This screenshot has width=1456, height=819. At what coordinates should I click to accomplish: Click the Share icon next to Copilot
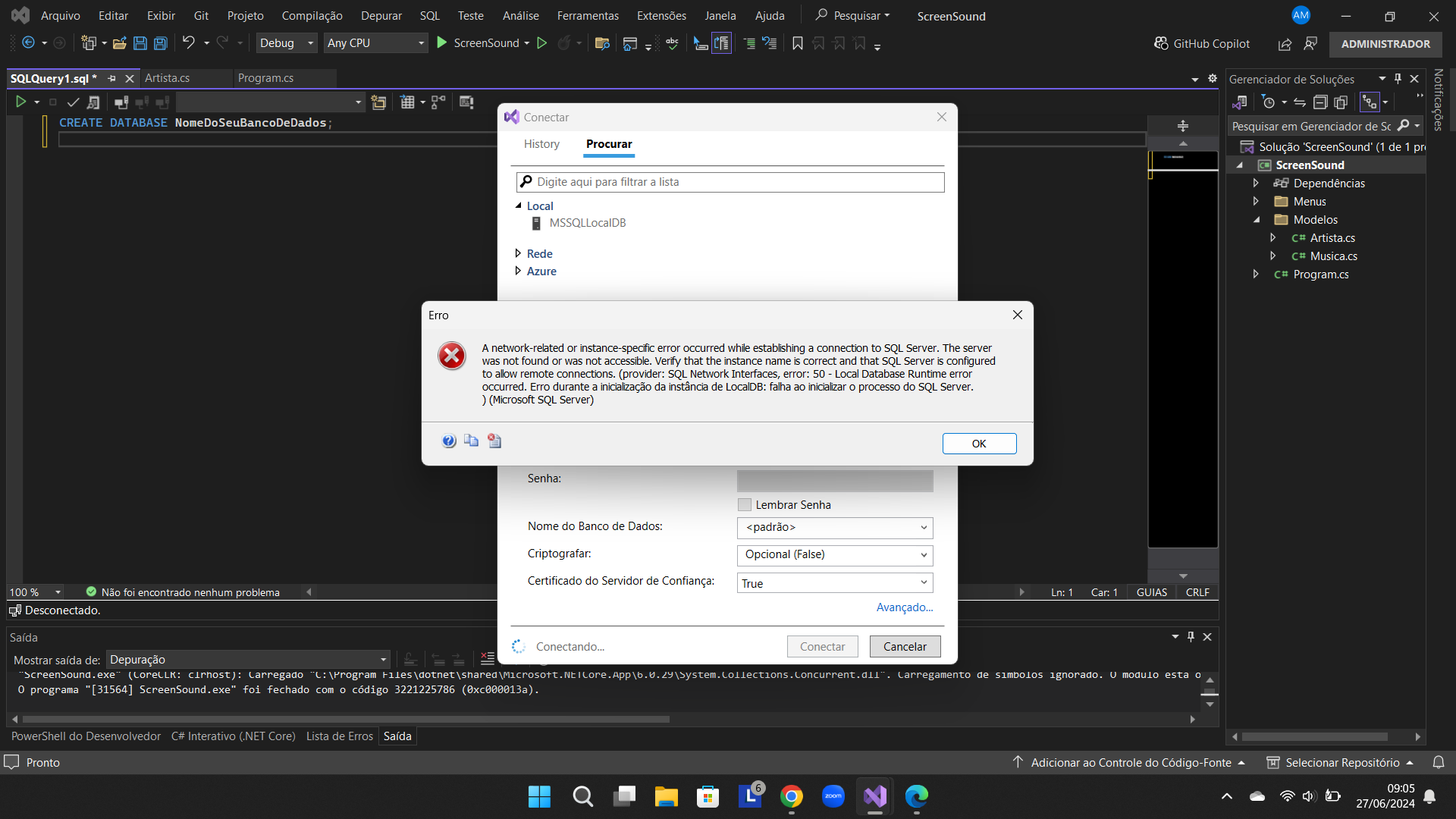[1285, 44]
